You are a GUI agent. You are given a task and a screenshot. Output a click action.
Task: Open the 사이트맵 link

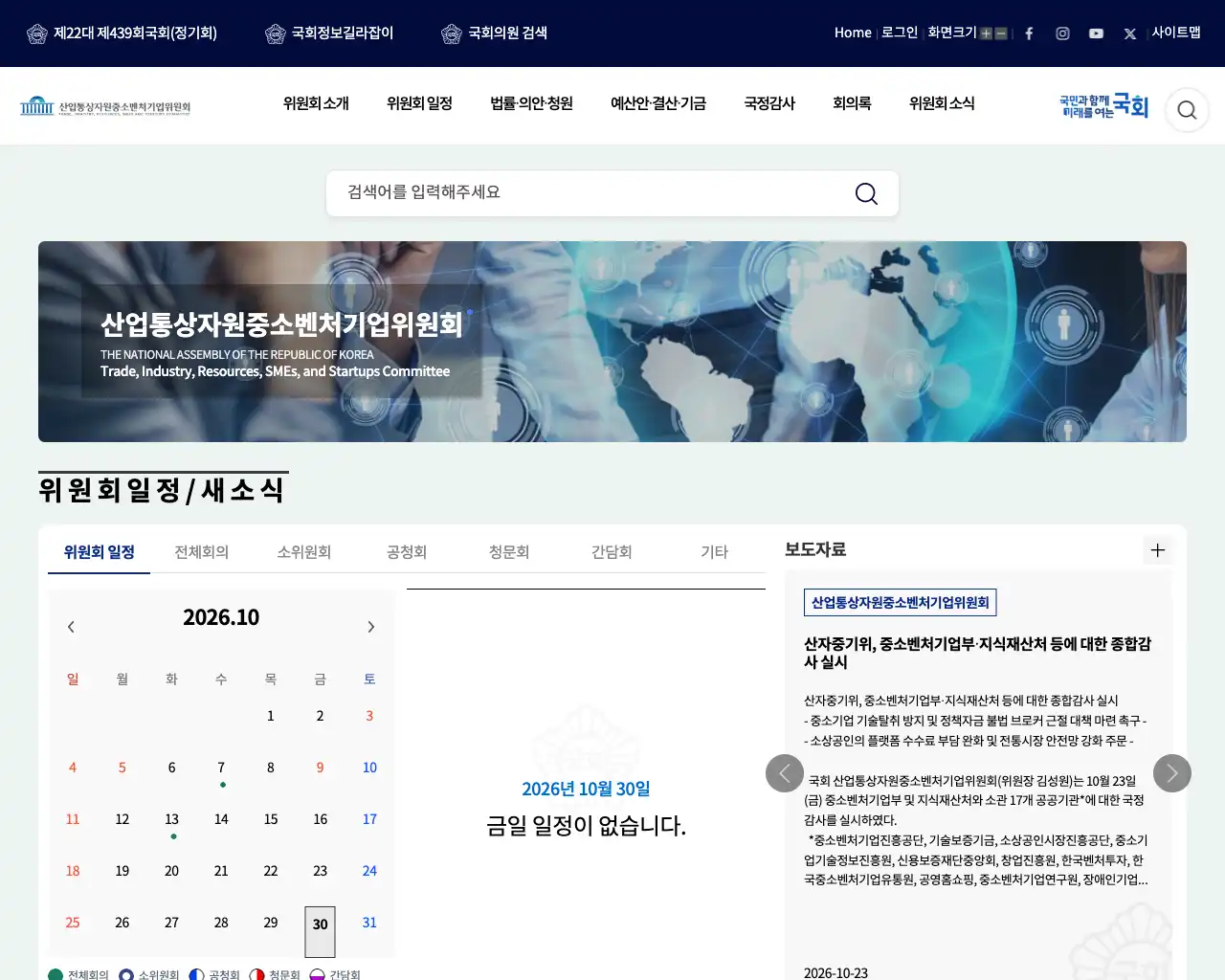point(1176,33)
